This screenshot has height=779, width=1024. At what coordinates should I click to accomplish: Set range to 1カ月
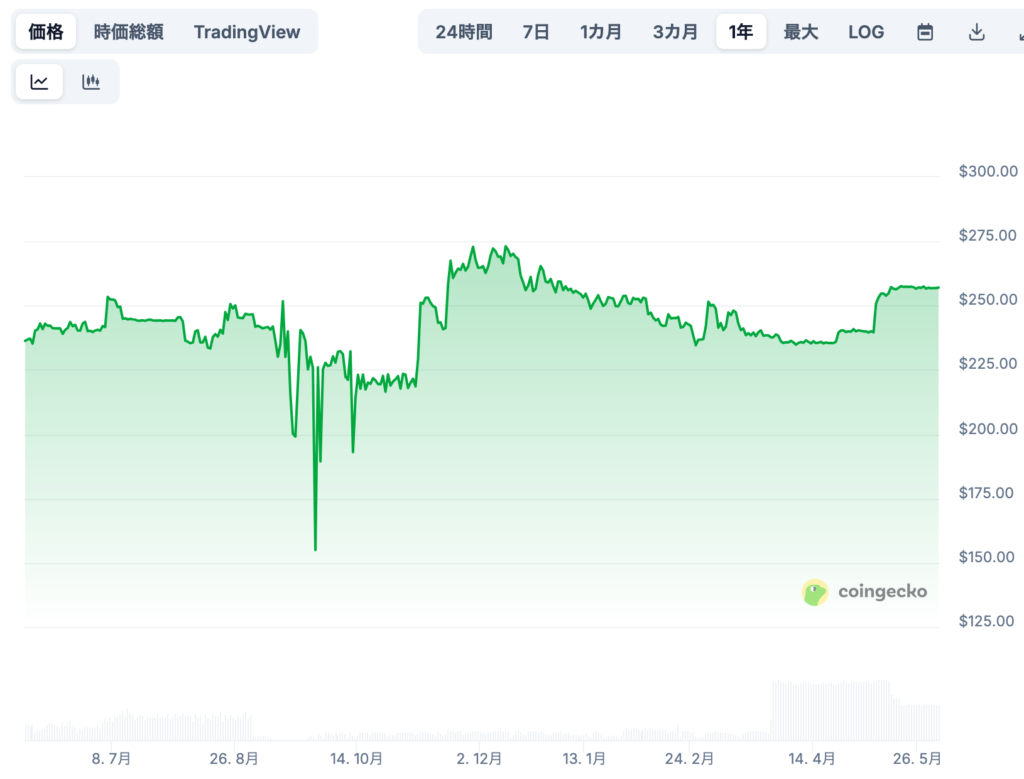[x=600, y=31]
